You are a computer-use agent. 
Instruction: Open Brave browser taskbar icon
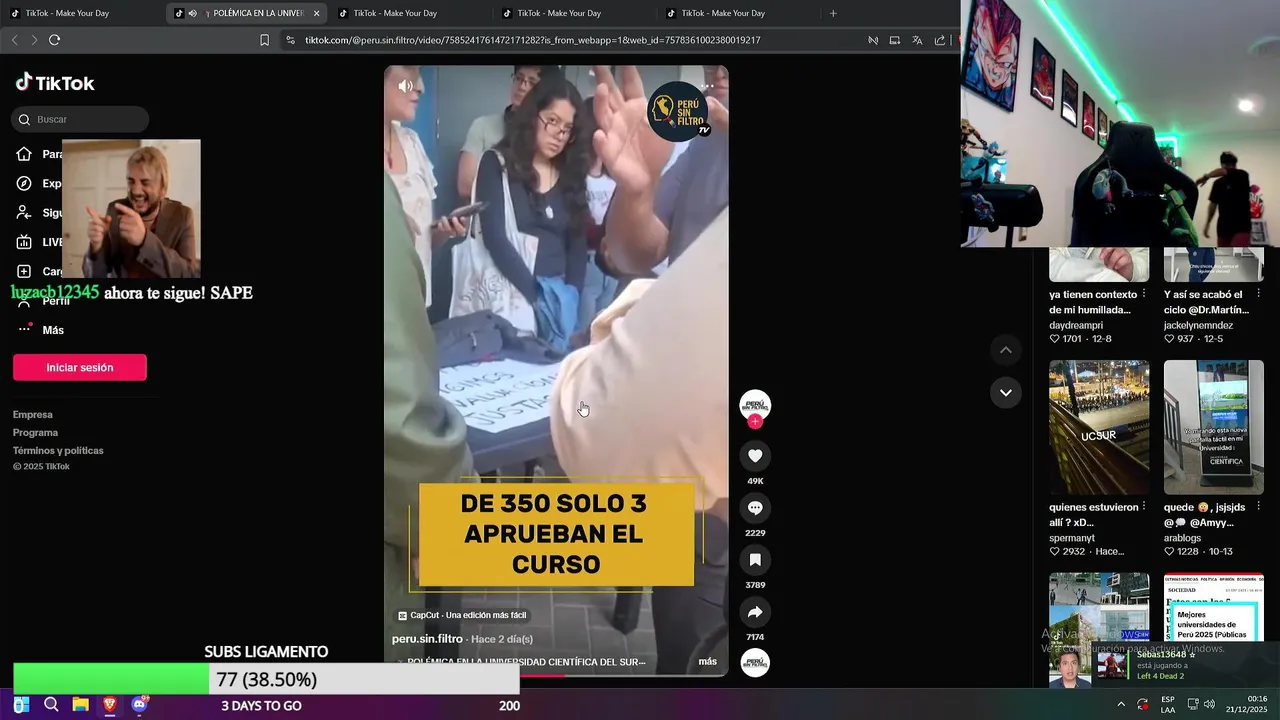click(110, 705)
